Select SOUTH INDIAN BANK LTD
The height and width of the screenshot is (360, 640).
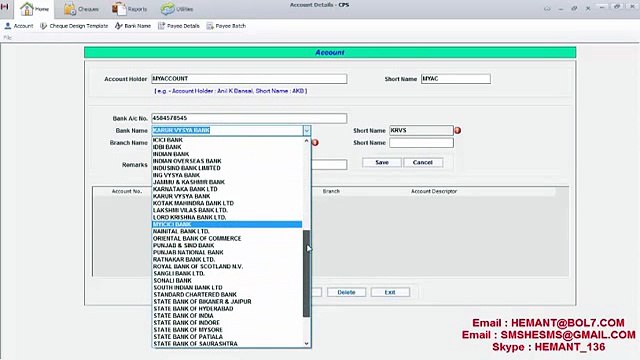tap(227, 288)
